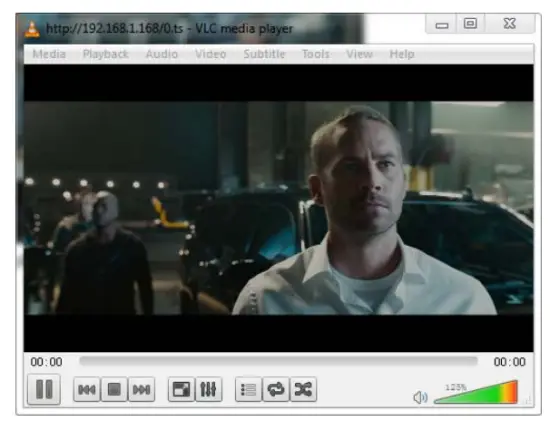Toggle remaining time on right label

pos(509,362)
